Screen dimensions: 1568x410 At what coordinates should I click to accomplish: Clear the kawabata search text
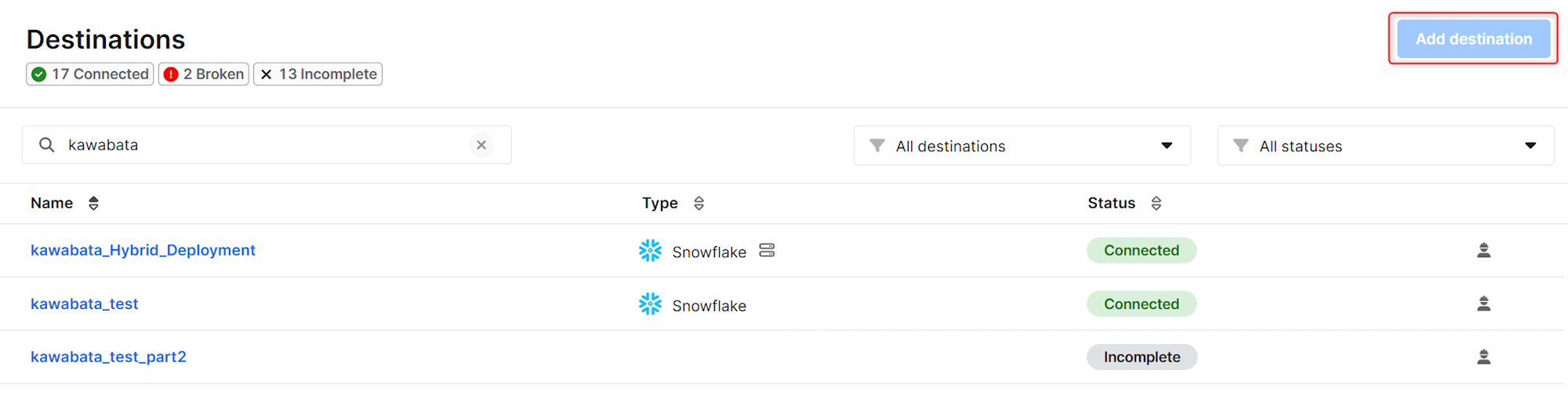481,145
